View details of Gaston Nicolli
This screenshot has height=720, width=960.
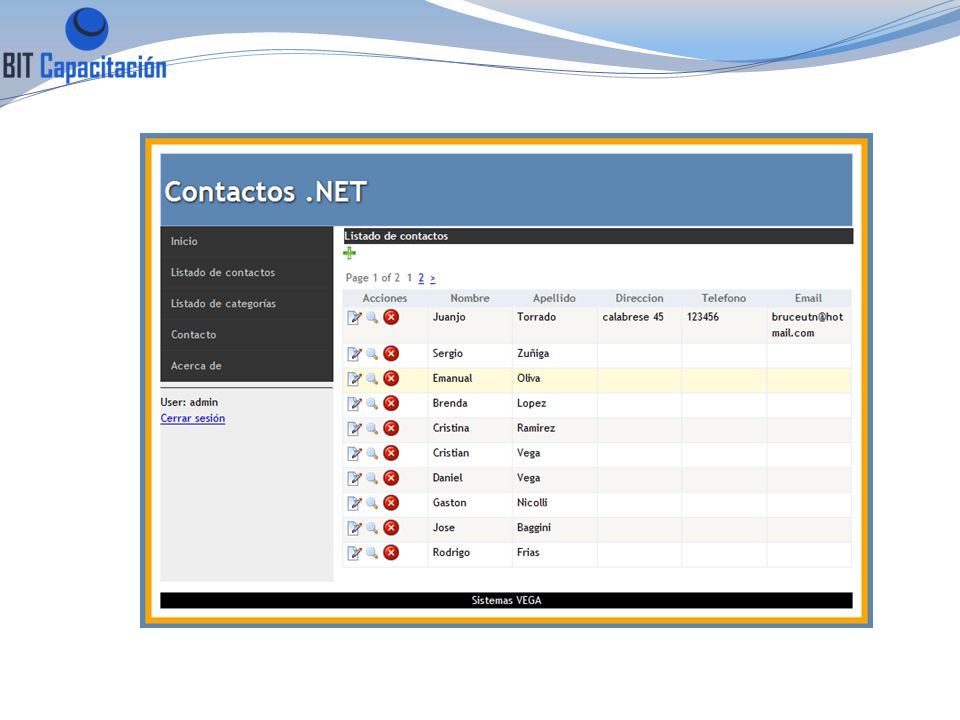click(372, 503)
